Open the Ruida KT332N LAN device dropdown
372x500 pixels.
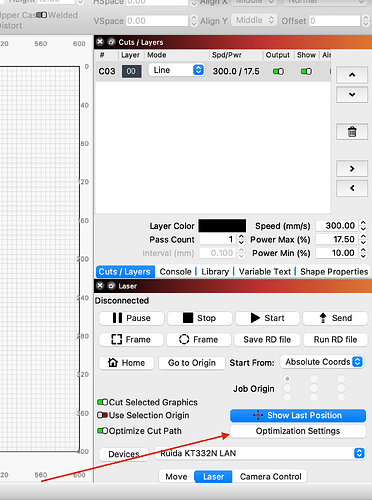click(260, 453)
